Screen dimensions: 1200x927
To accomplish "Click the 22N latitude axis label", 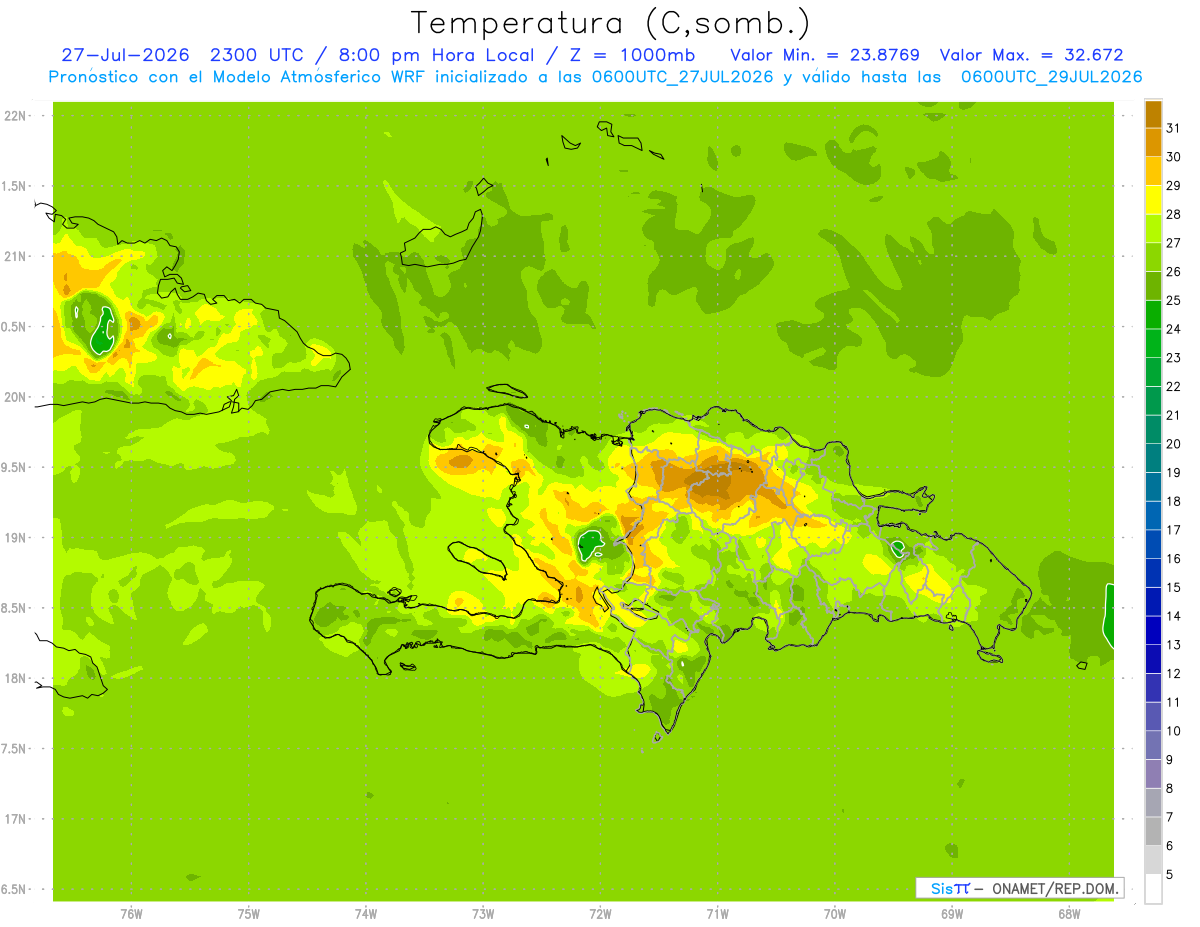I will (x=16, y=116).
